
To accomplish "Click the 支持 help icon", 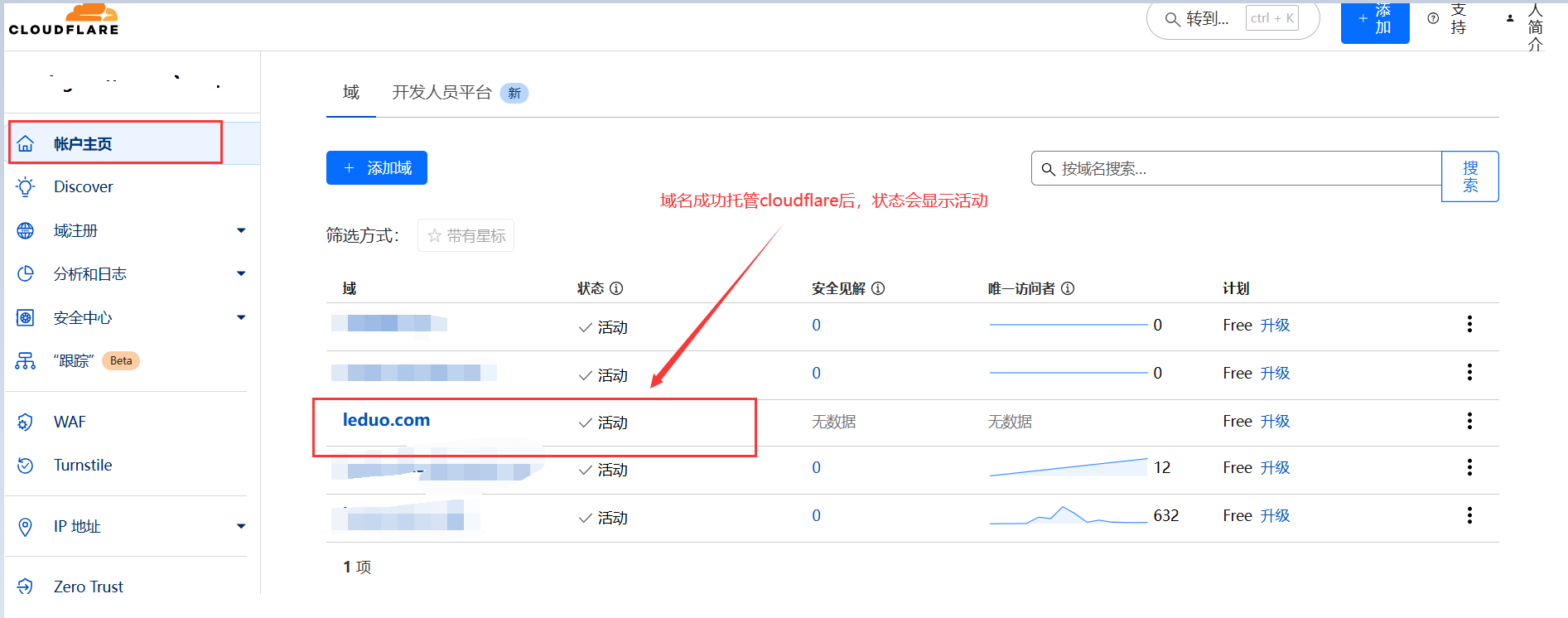I will click(x=1433, y=18).
